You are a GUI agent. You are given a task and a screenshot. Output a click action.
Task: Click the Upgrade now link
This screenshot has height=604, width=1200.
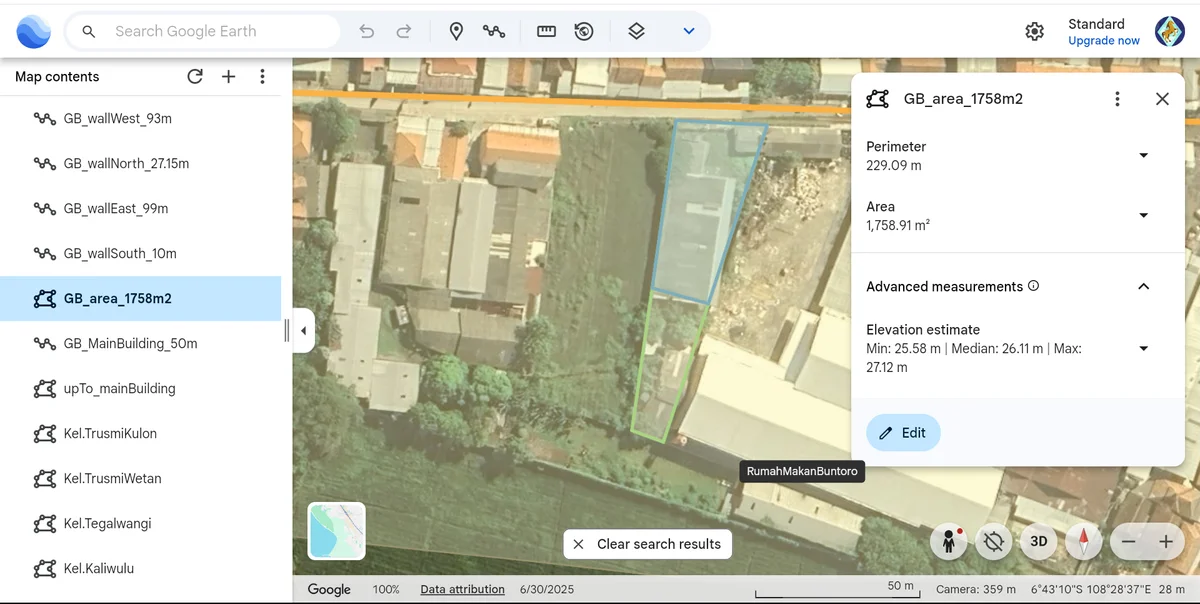point(1103,41)
